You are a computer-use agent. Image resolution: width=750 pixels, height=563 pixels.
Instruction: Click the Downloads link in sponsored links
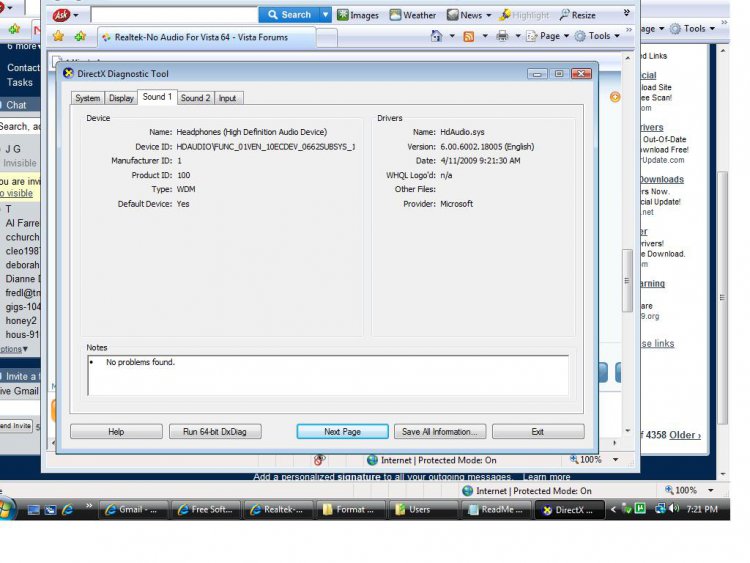[662, 179]
